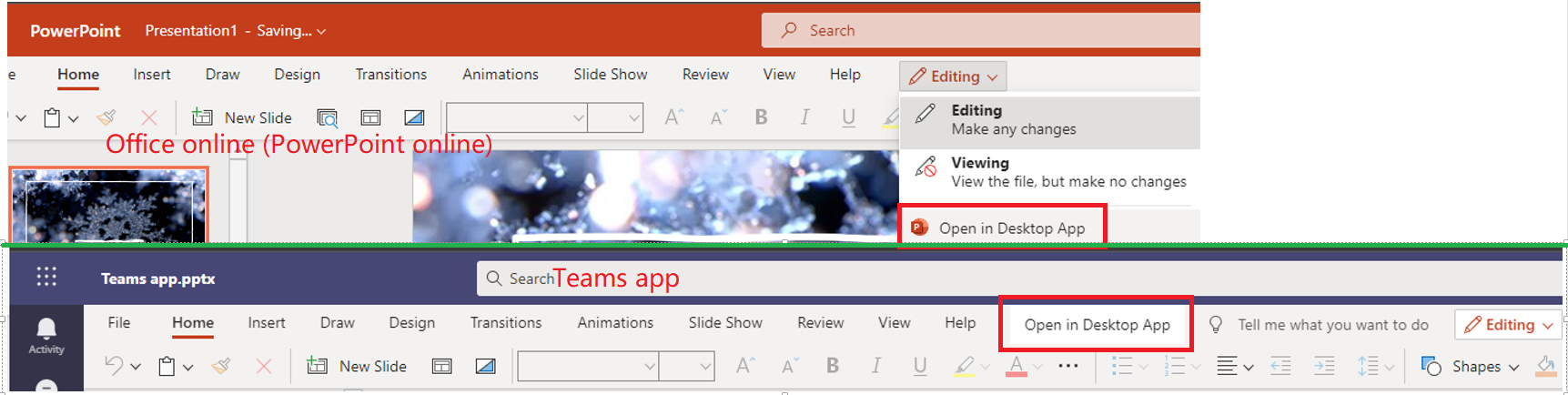Toggle Underline in PowerPoint online toolbar

848,116
